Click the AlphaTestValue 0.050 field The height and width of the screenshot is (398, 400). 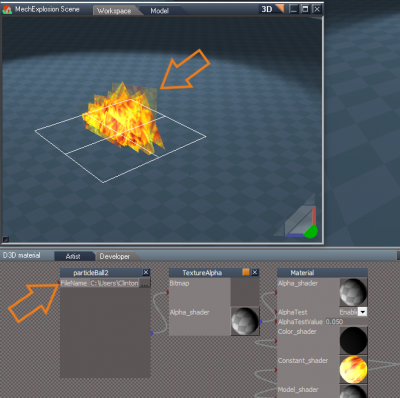click(346, 322)
